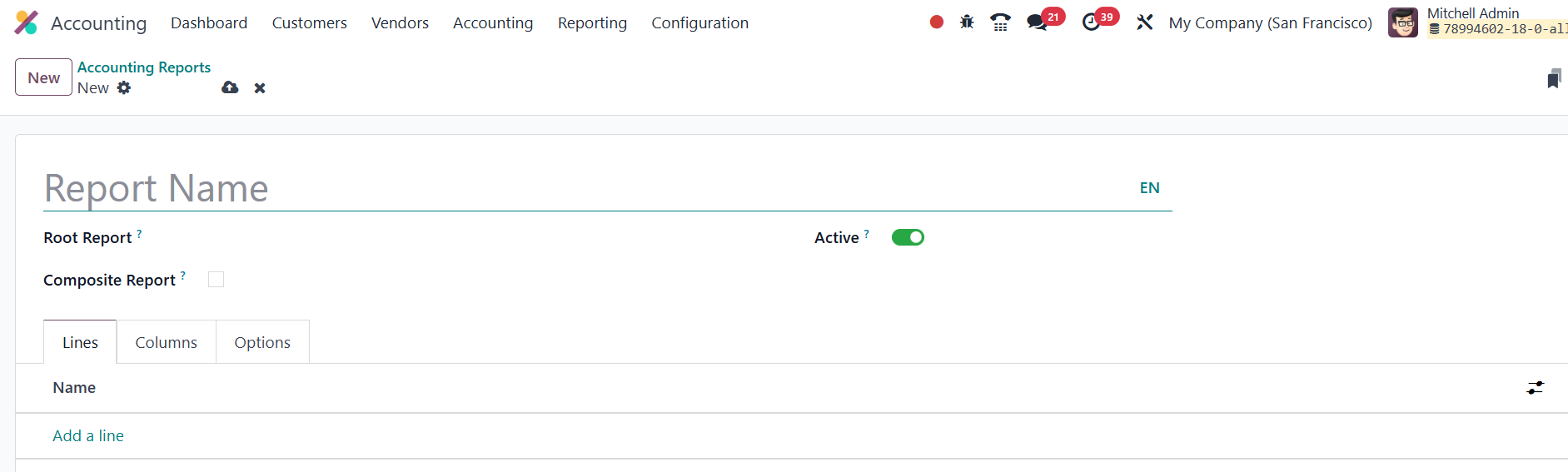Click the New button
Viewport: 1568px width, 472px height.
click(x=43, y=77)
